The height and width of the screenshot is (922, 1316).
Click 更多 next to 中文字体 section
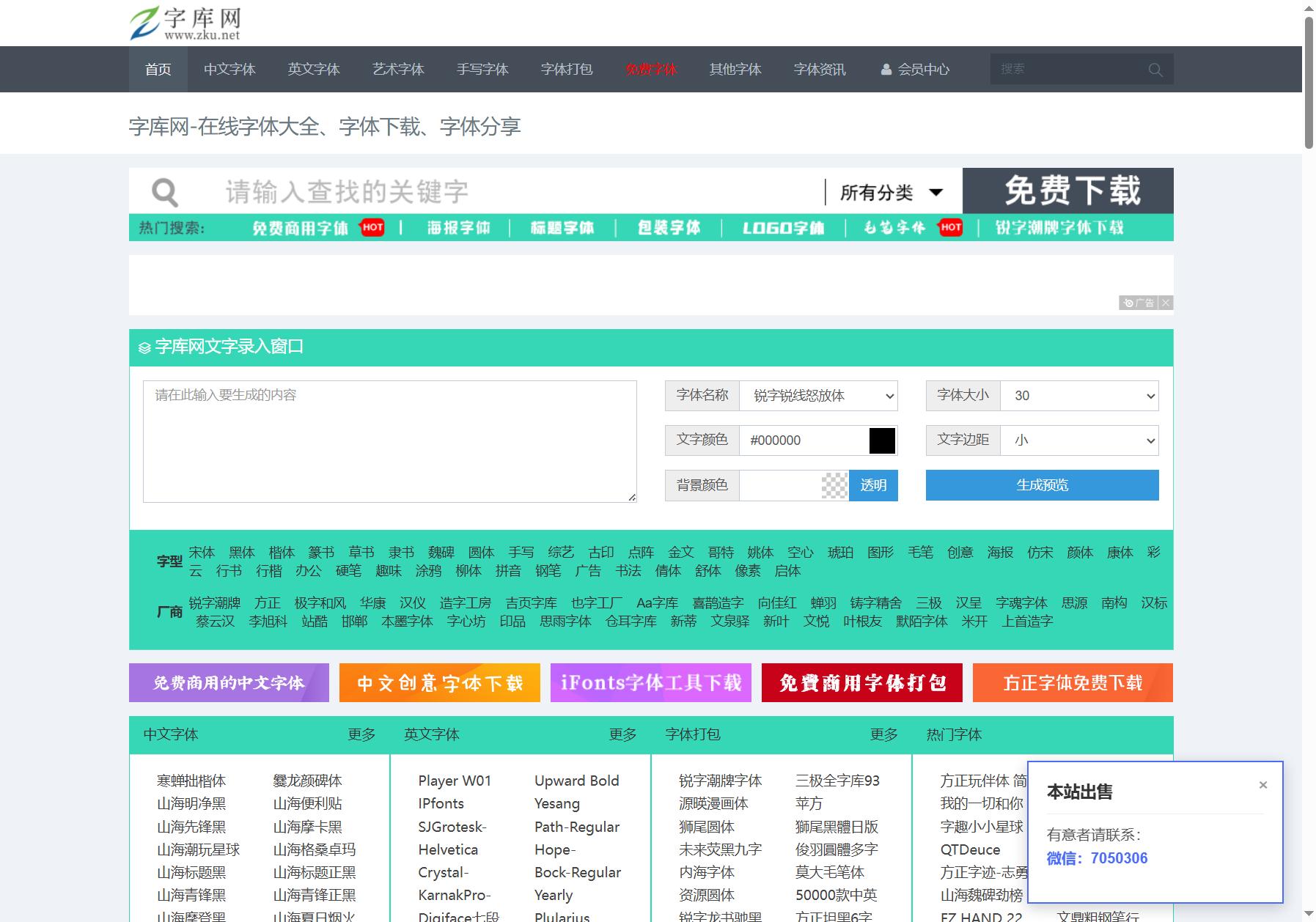click(361, 734)
